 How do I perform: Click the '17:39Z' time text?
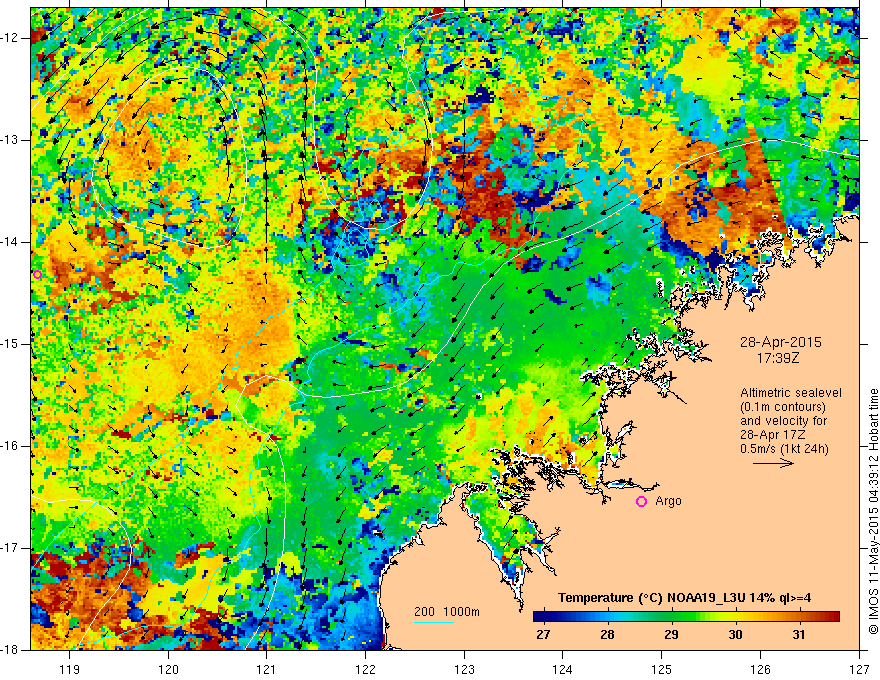point(778,357)
